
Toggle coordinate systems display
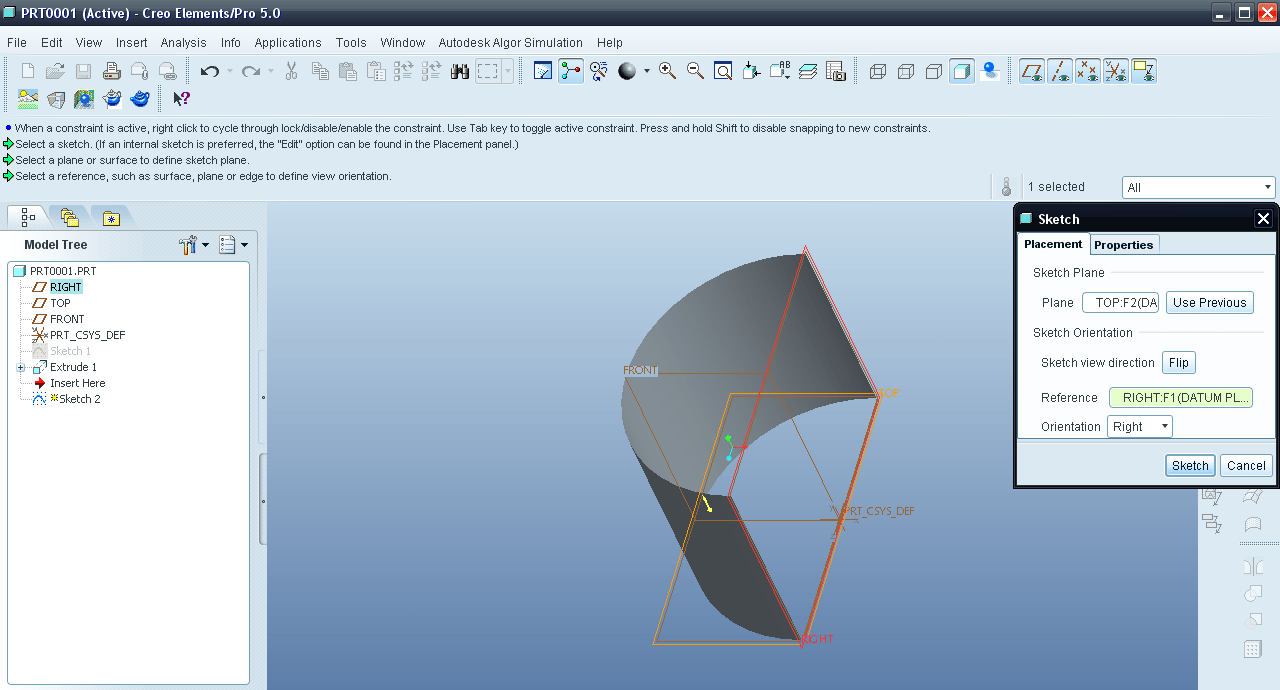point(1116,71)
